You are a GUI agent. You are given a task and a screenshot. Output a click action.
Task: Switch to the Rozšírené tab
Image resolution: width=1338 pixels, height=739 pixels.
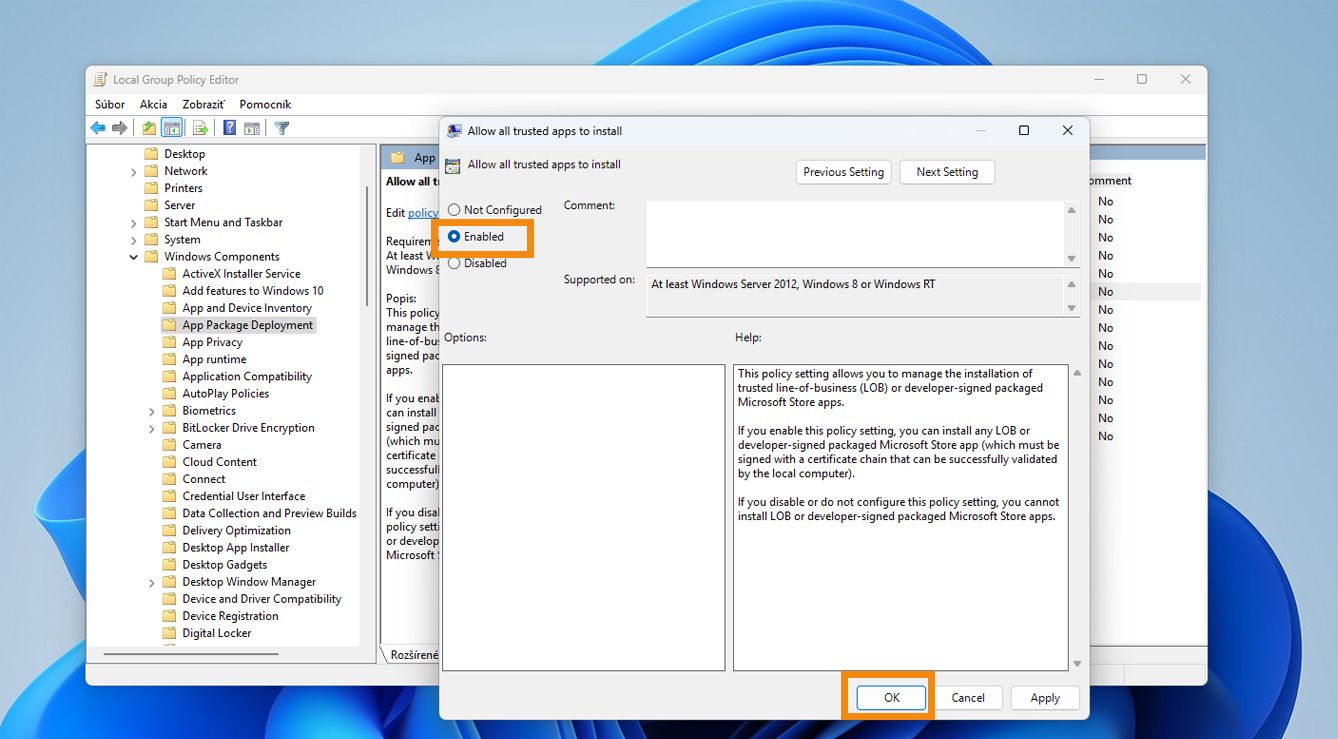pos(413,655)
